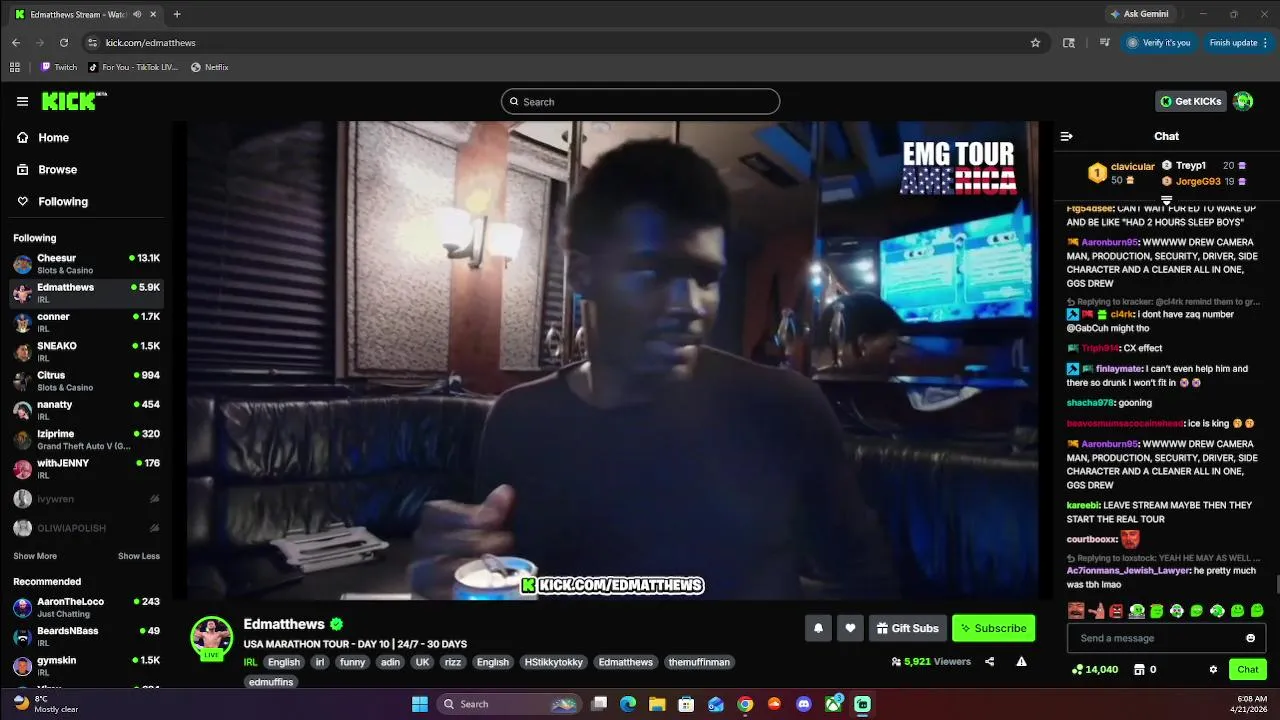The height and width of the screenshot is (720, 1280).
Task: Open conner channel in Following
Action: pyautogui.click(x=85, y=322)
